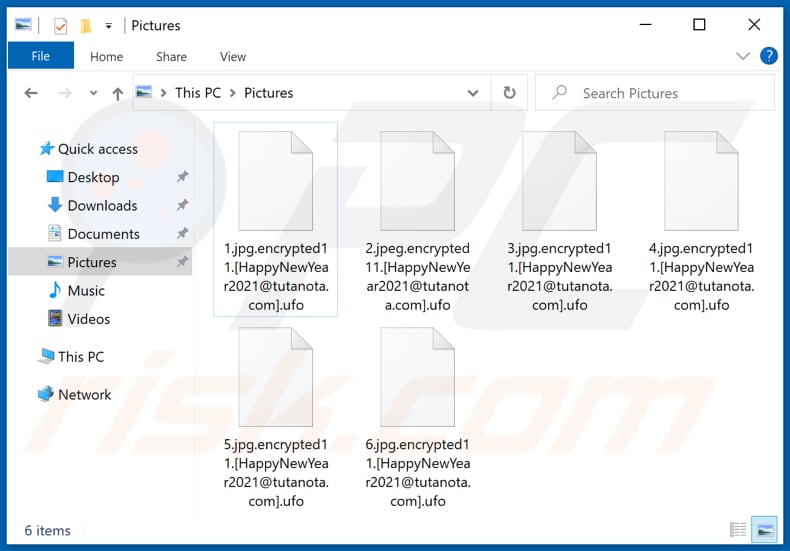Image resolution: width=790 pixels, height=551 pixels.
Task: Refresh the Pictures folder view
Action: point(509,93)
